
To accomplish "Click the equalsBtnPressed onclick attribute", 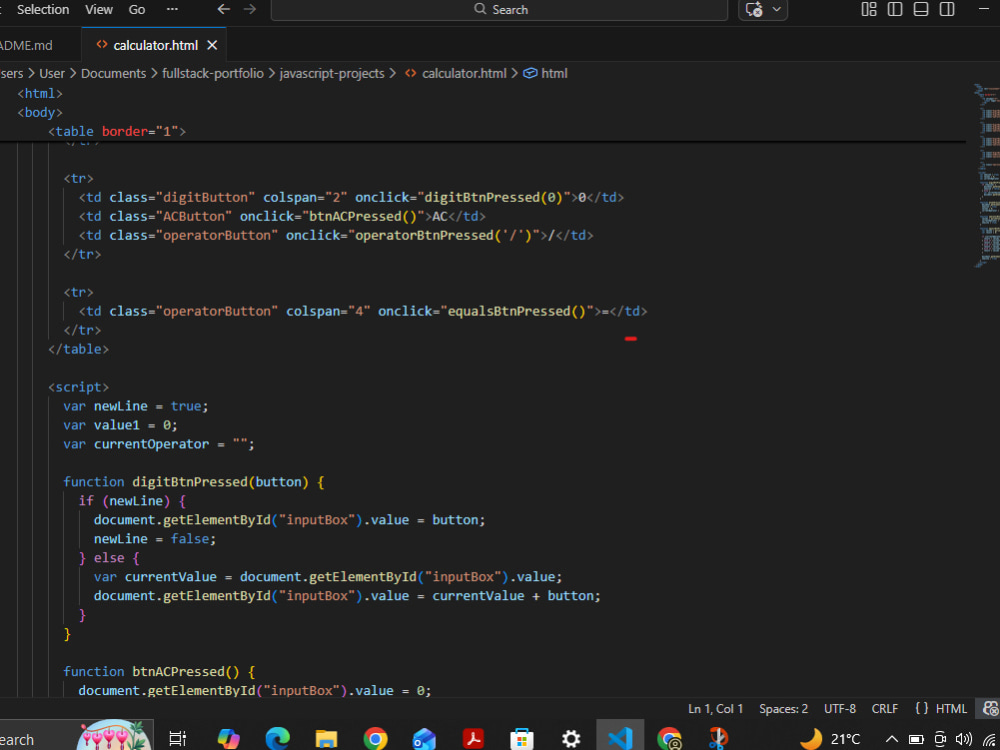I will pos(489,311).
